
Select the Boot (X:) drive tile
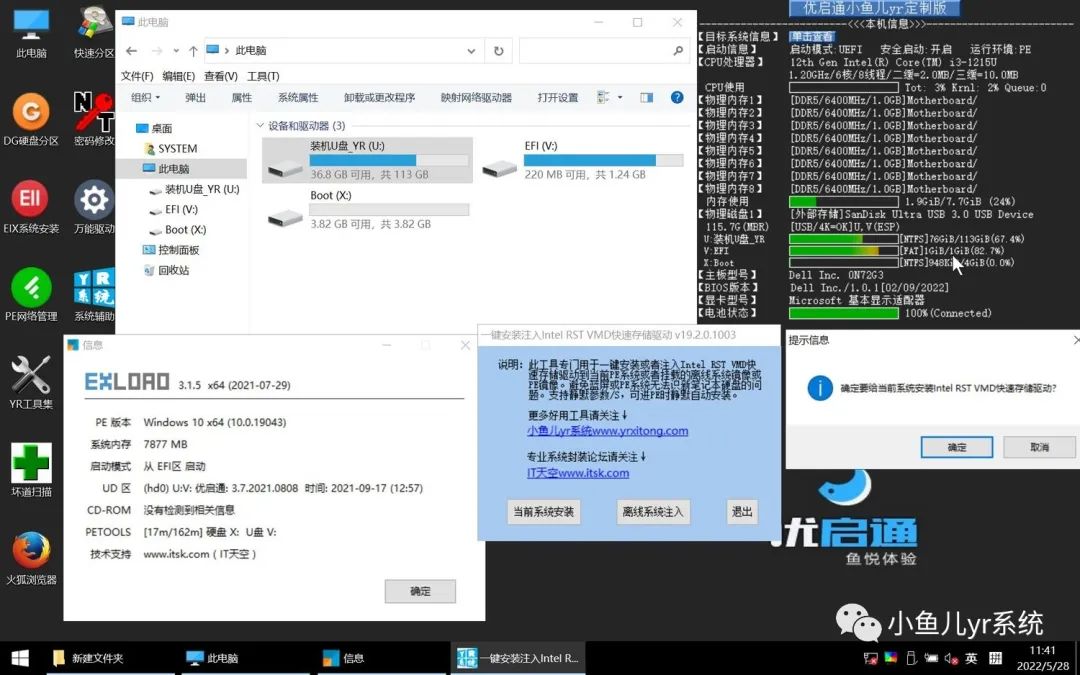click(367, 209)
